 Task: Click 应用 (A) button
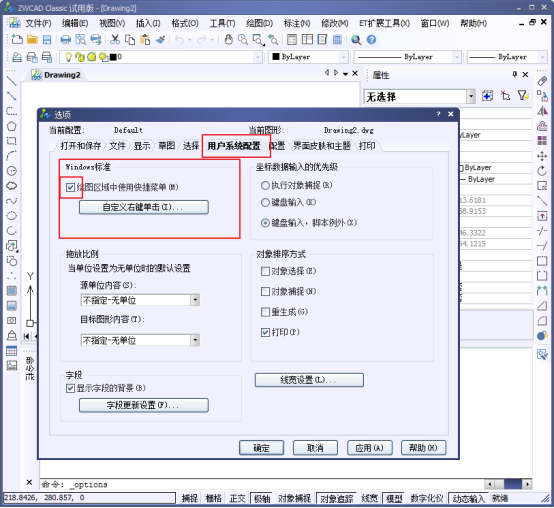click(x=370, y=448)
